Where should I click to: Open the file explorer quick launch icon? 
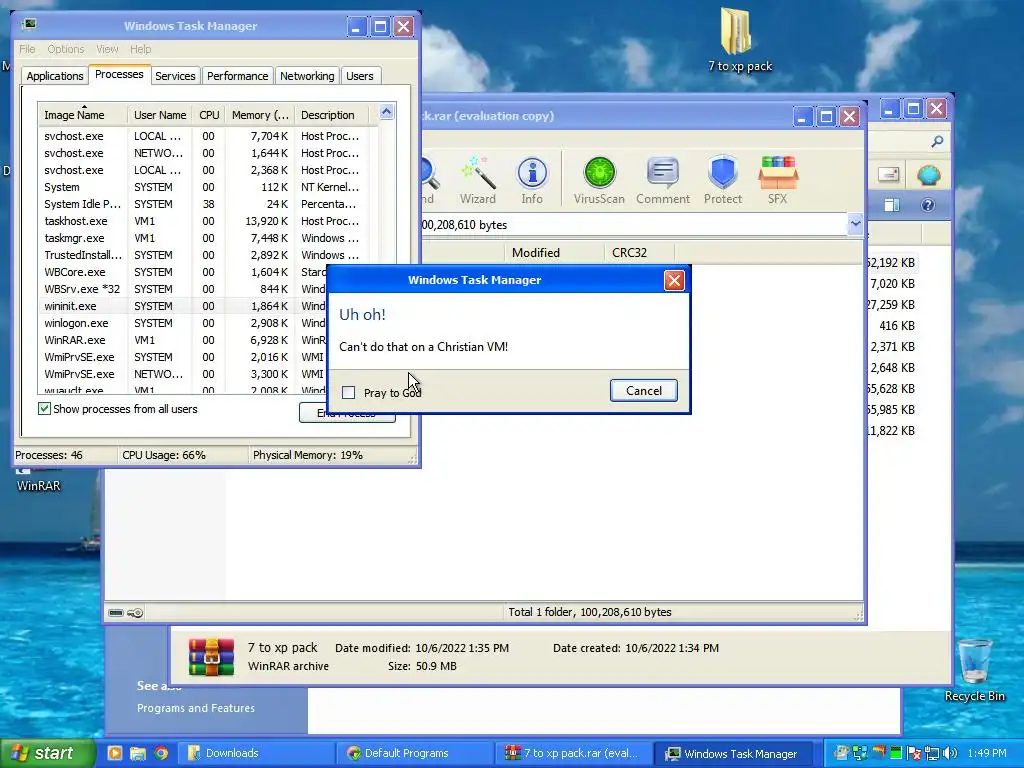click(x=138, y=753)
